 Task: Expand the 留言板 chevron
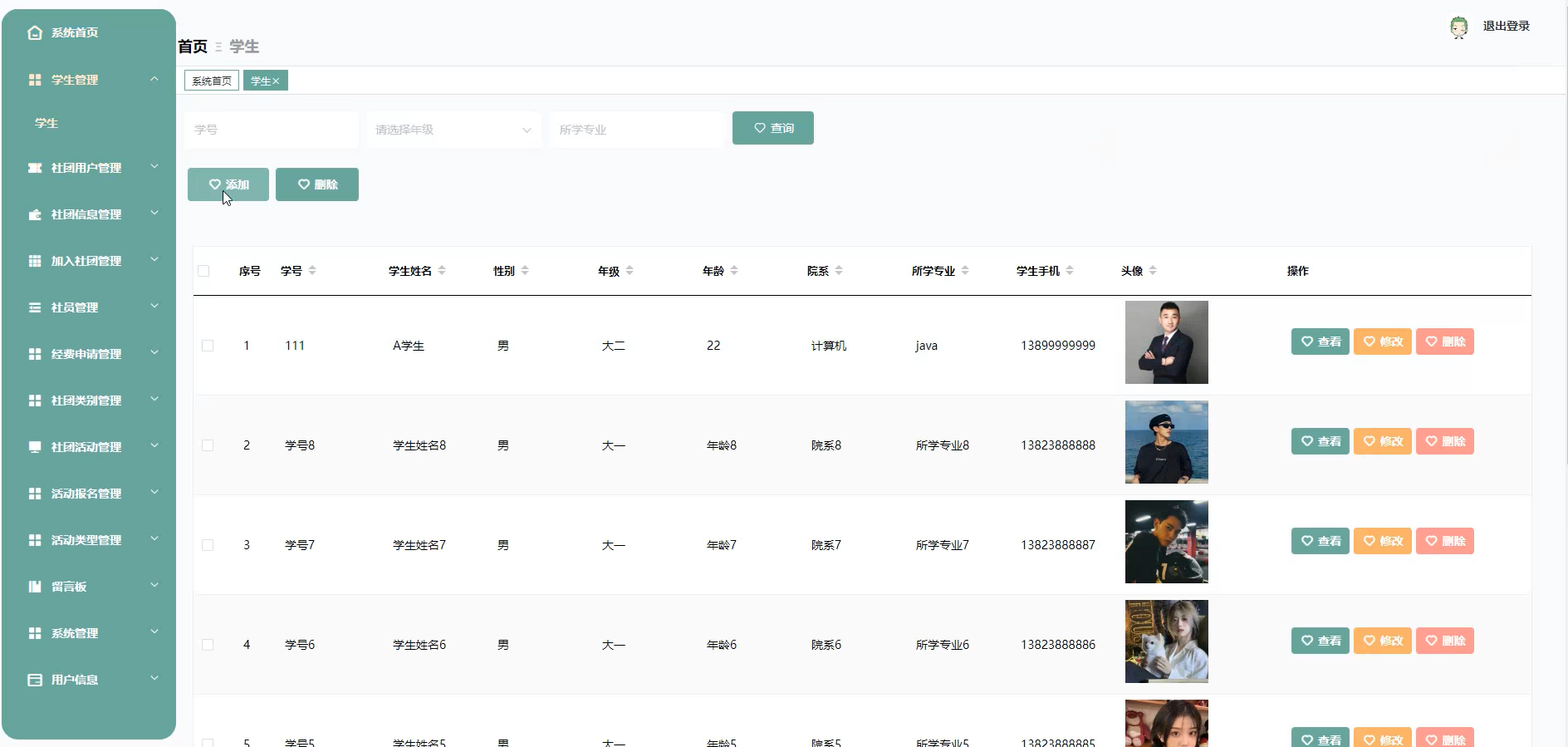154,586
